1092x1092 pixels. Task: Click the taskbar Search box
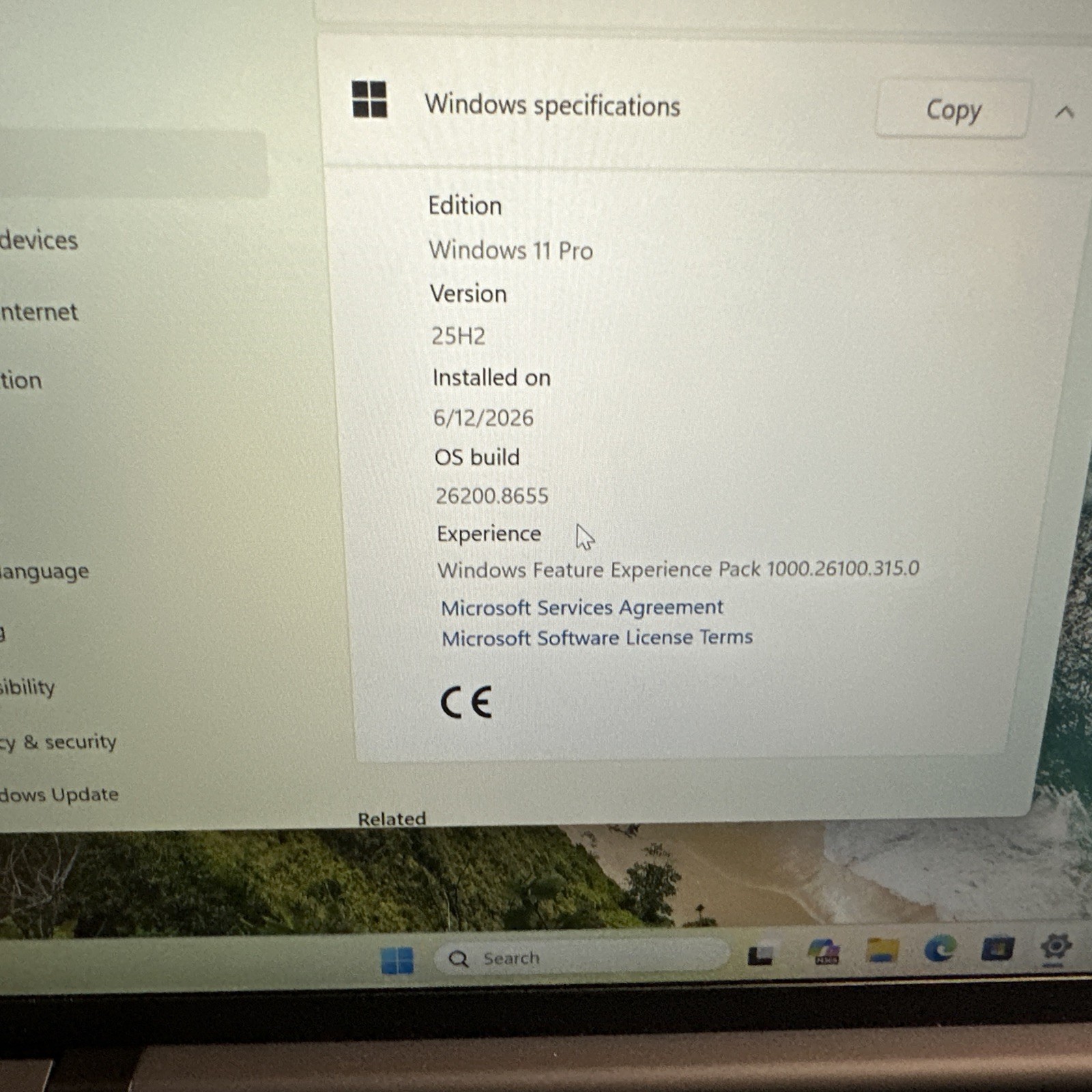581,957
